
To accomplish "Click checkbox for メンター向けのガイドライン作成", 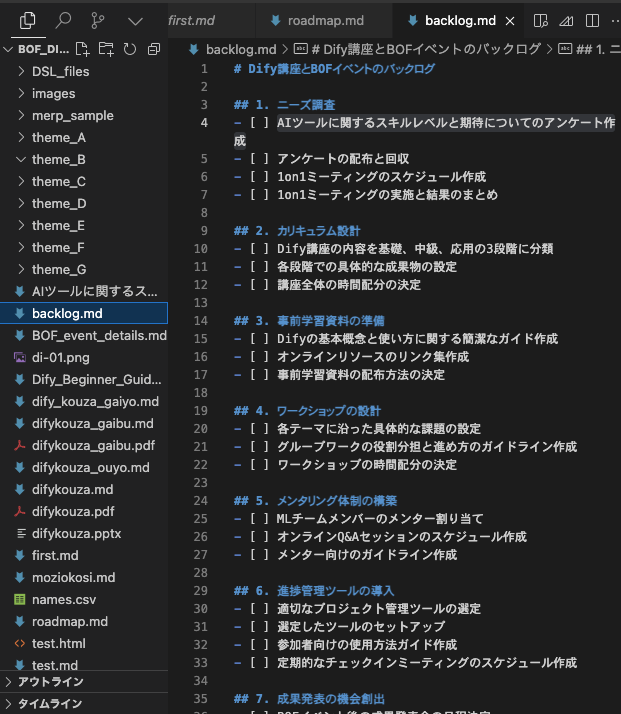I will 260,555.
